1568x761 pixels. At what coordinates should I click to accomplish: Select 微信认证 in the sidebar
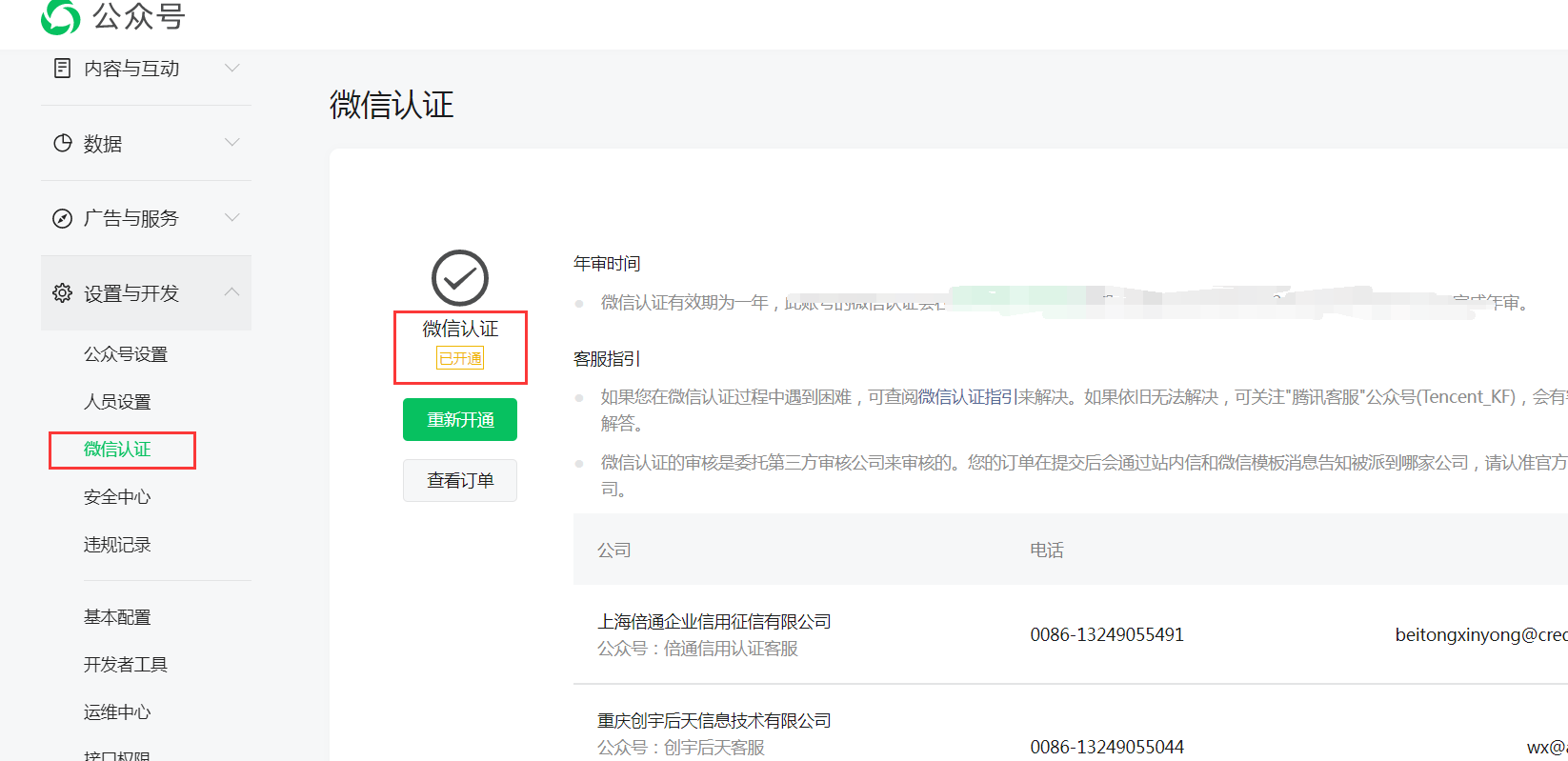pyautogui.click(x=117, y=450)
